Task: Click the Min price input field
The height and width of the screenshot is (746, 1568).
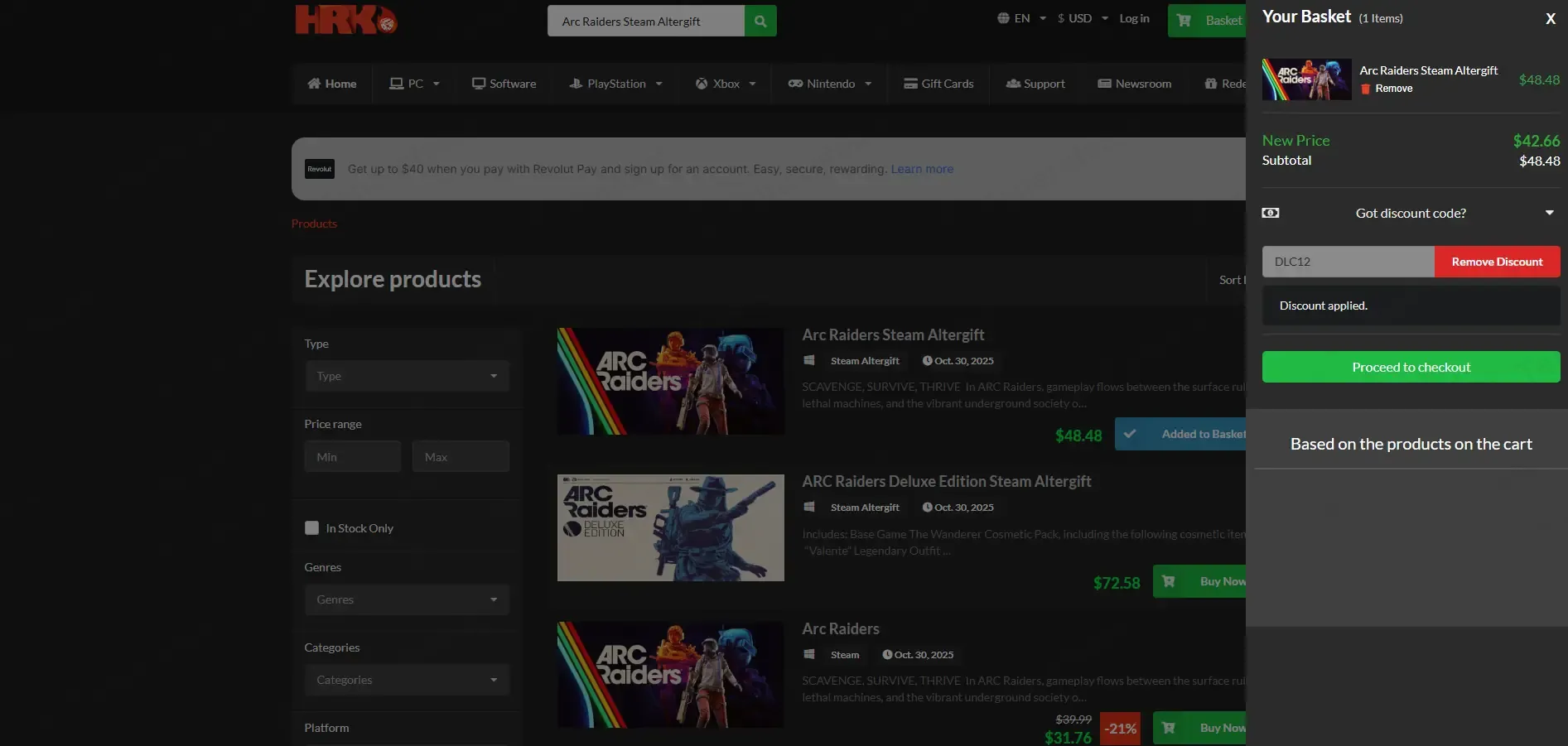Action: point(353,456)
